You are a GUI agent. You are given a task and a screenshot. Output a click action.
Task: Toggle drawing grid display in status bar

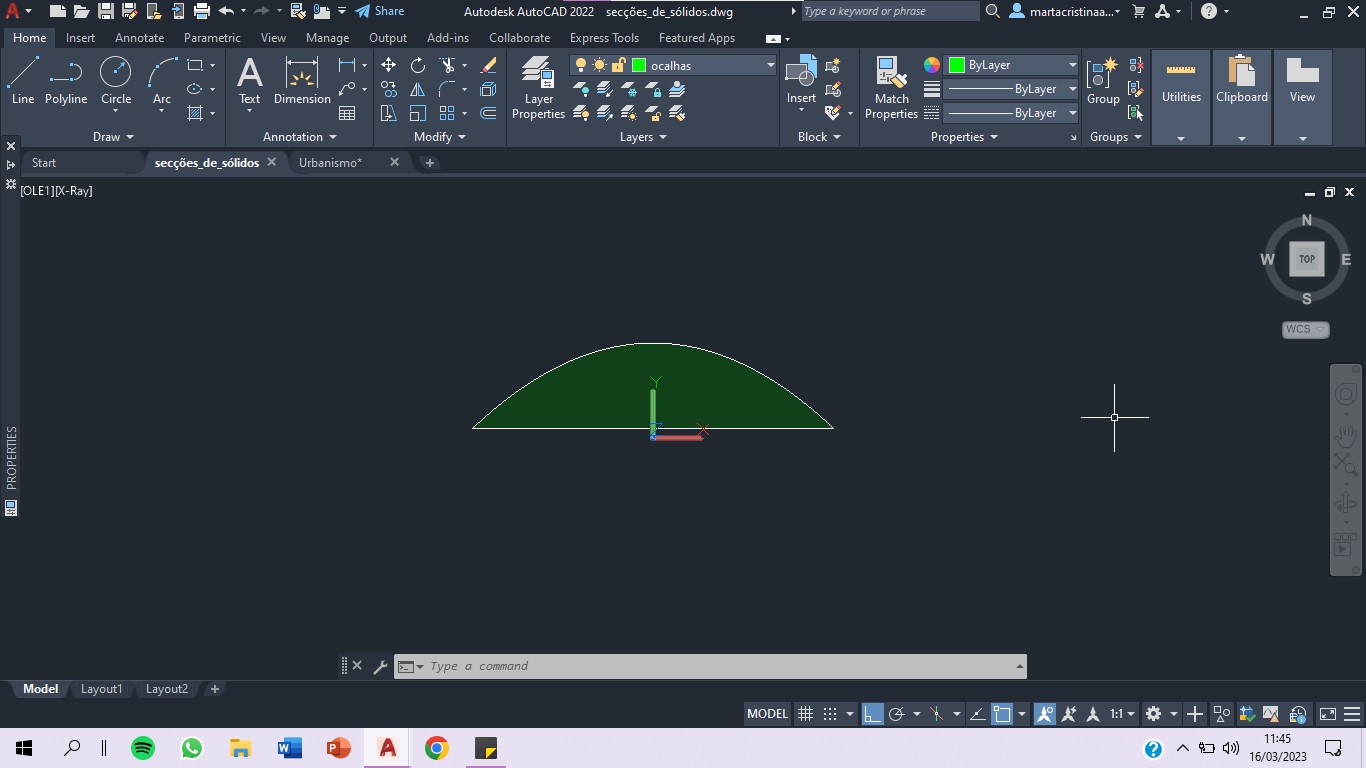point(805,714)
